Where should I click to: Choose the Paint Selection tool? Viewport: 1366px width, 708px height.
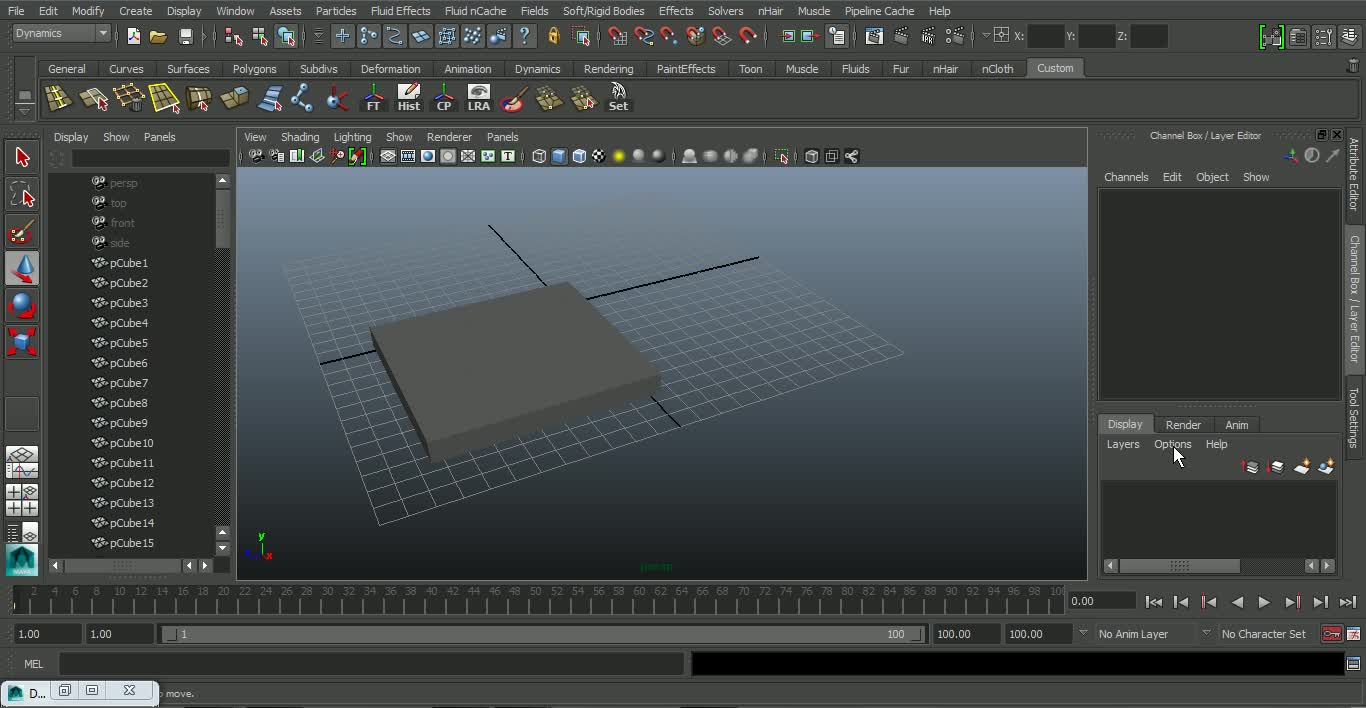(x=22, y=231)
